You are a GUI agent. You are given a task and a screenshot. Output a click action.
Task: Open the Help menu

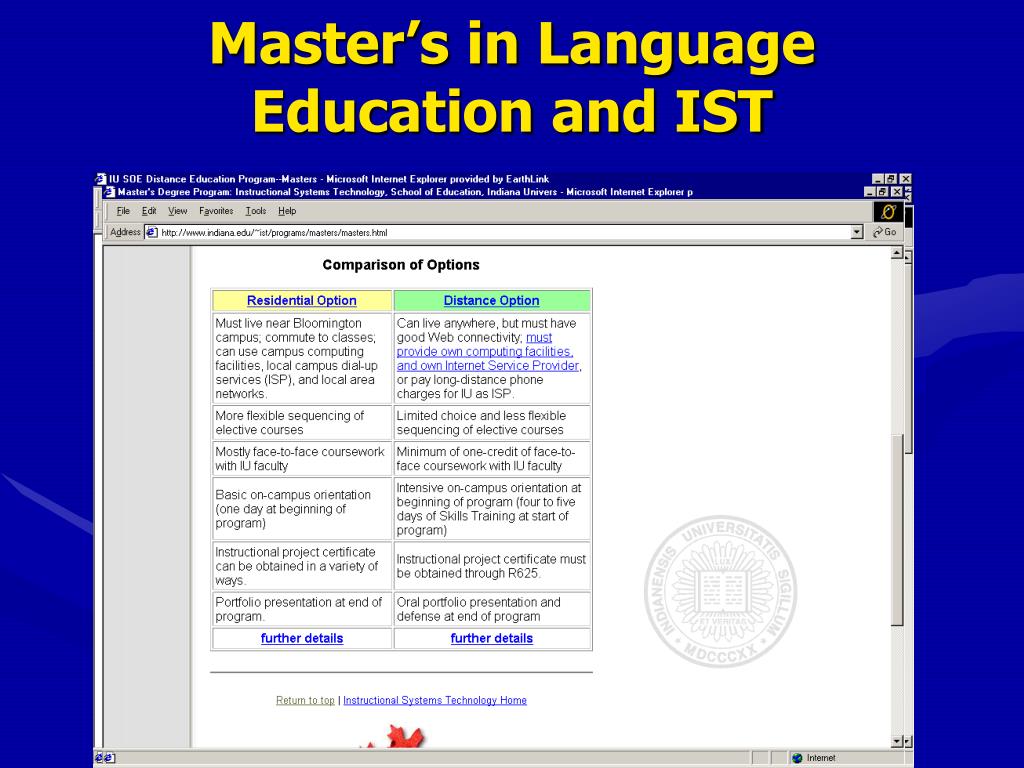(287, 211)
